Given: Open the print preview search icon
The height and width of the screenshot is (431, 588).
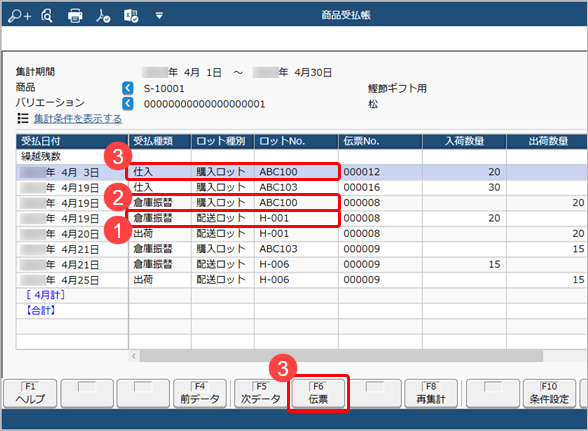Looking at the screenshot, I should pos(47,16).
